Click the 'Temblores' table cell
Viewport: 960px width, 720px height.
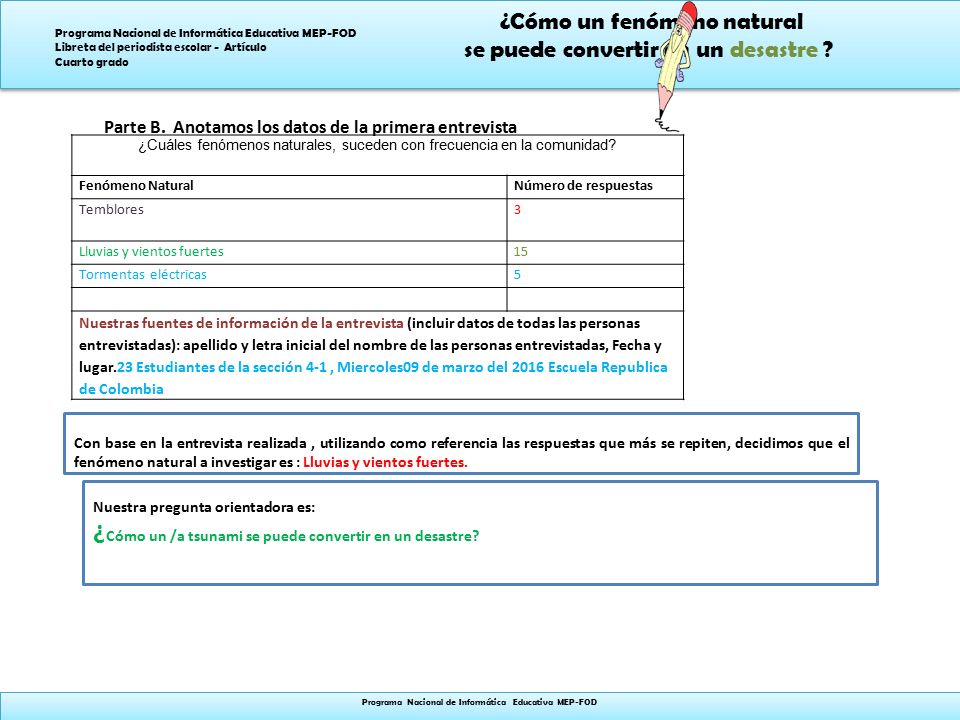coord(289,219)
